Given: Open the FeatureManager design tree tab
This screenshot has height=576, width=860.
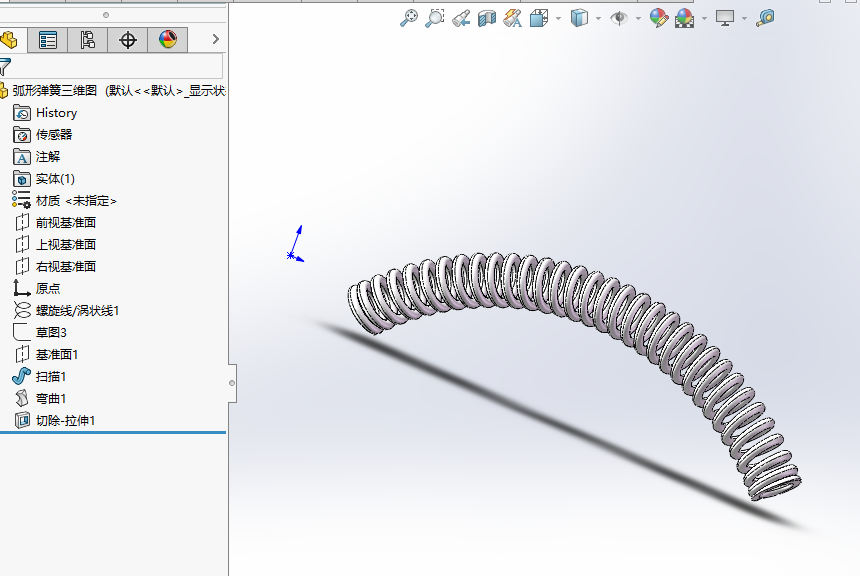Looking at the screenshot, I should point(9,39).
